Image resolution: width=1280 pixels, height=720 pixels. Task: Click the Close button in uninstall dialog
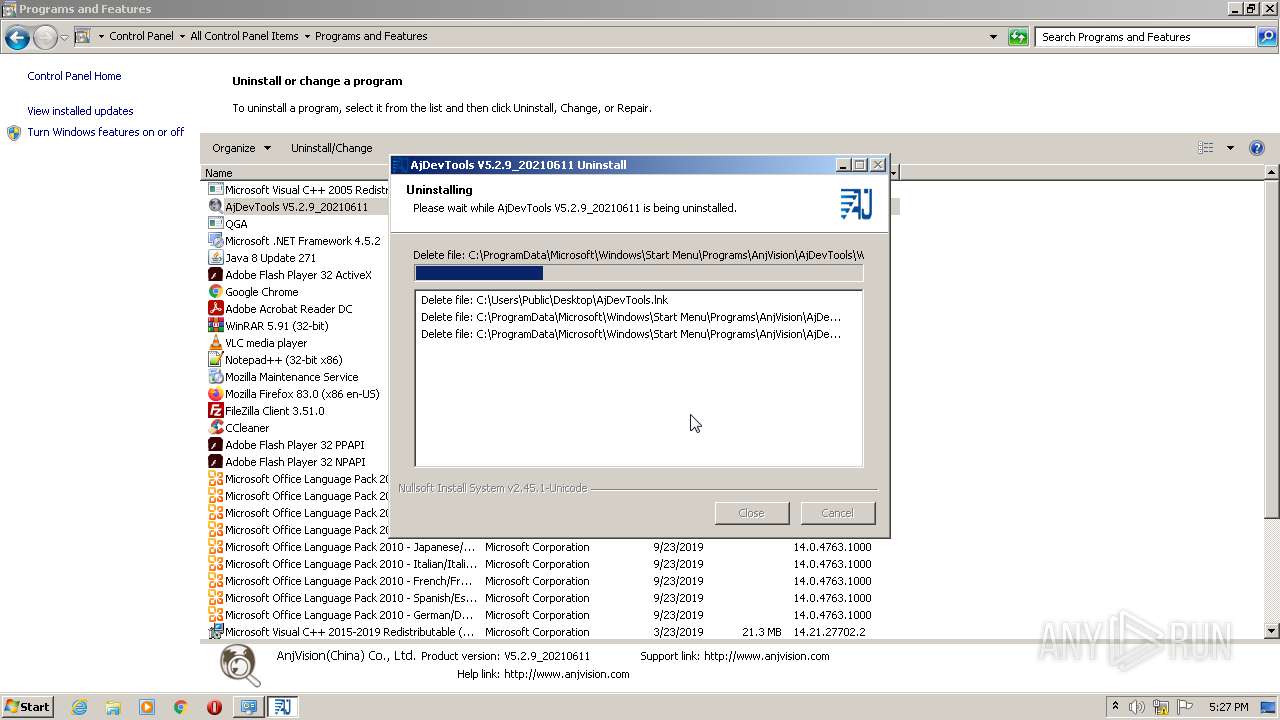click(751, 513)
